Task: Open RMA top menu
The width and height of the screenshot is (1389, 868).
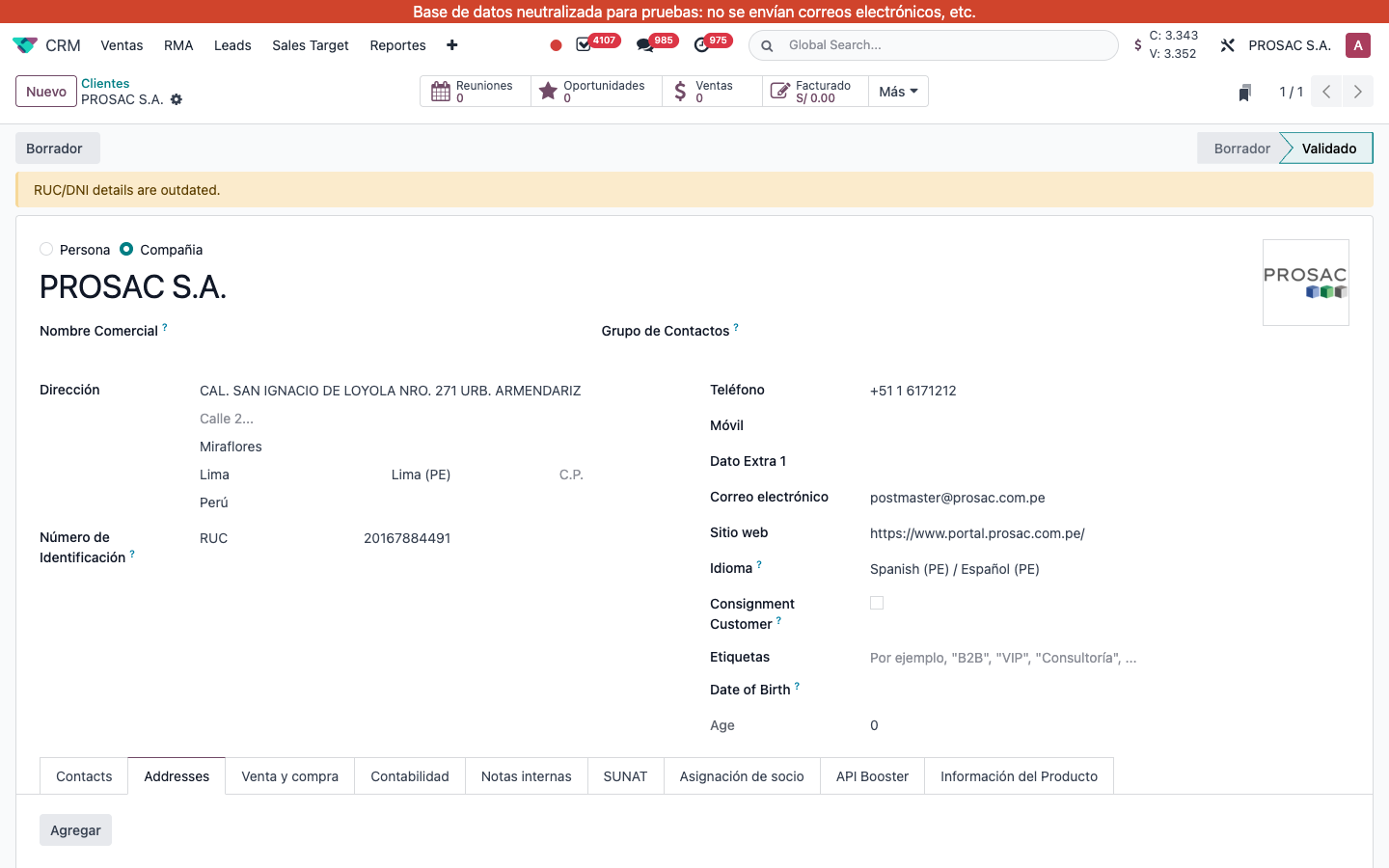Action: tap(178, 45)
